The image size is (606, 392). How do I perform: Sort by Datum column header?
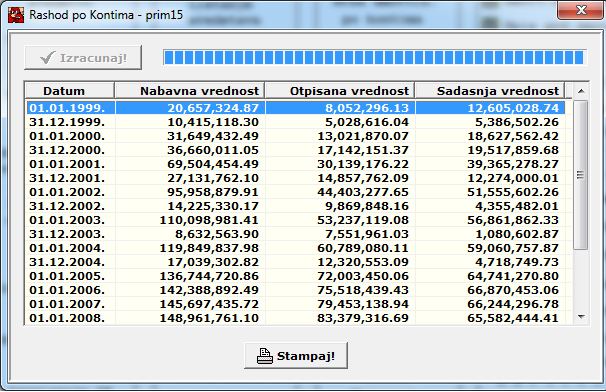(x=70, y=91)
